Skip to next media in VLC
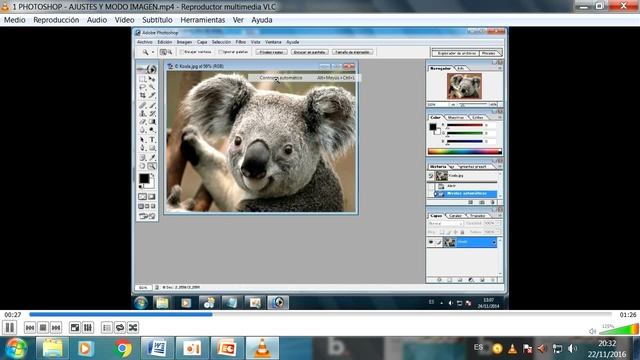This screenshot has width=640, height=360. coord(56,328)
